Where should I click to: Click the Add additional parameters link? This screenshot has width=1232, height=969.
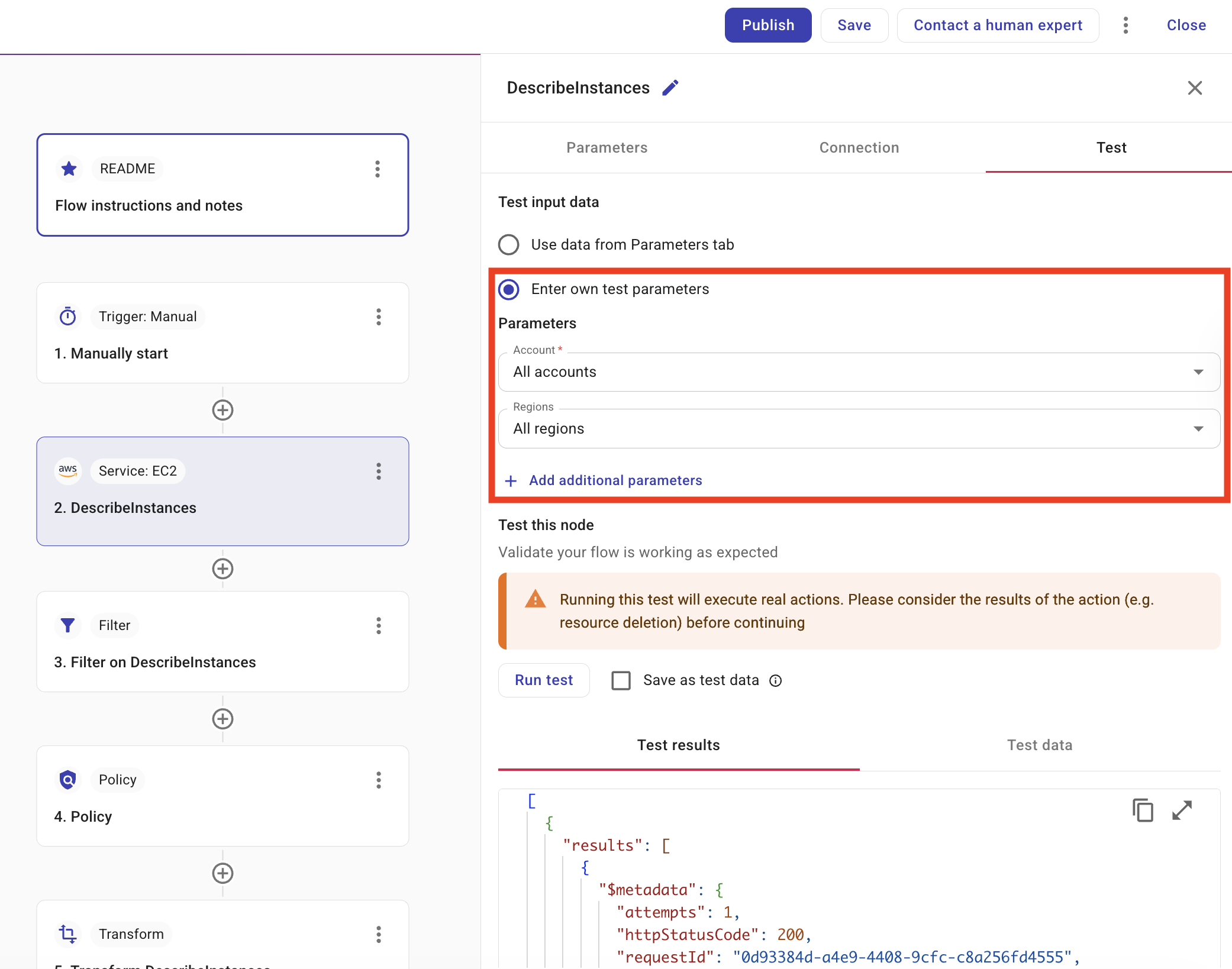coord(615,480)
